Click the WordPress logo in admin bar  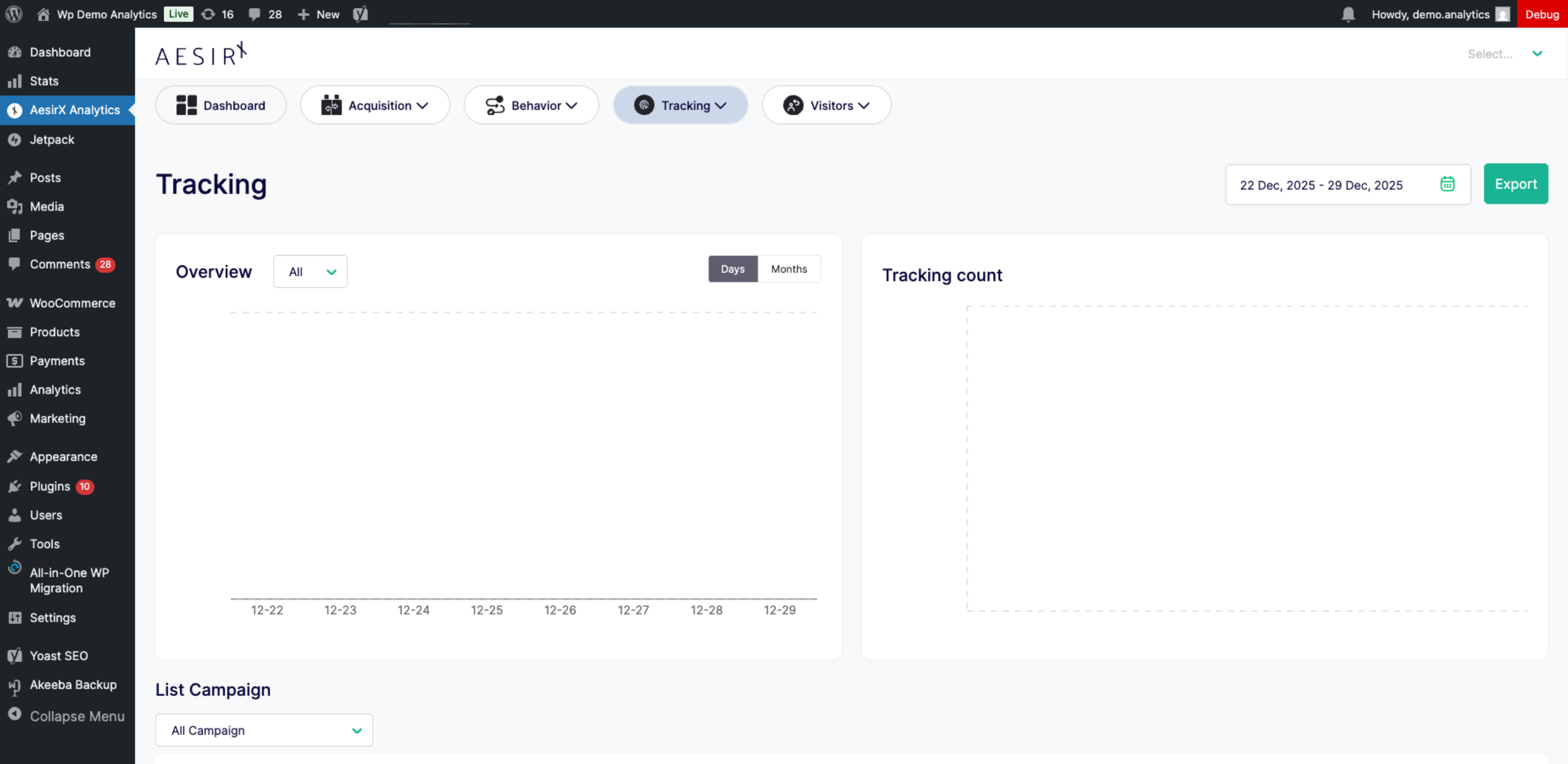click(14, 14)
